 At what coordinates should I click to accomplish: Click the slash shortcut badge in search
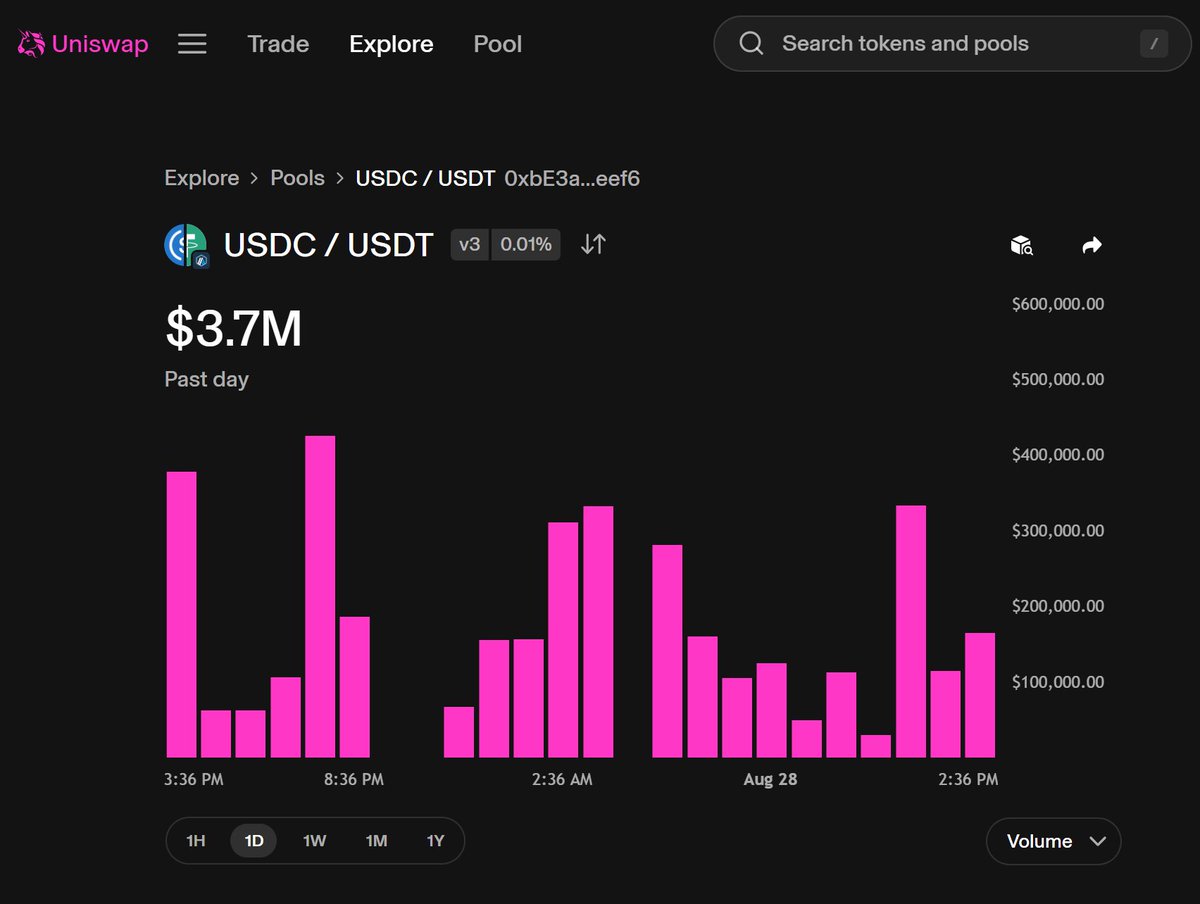1153,44
